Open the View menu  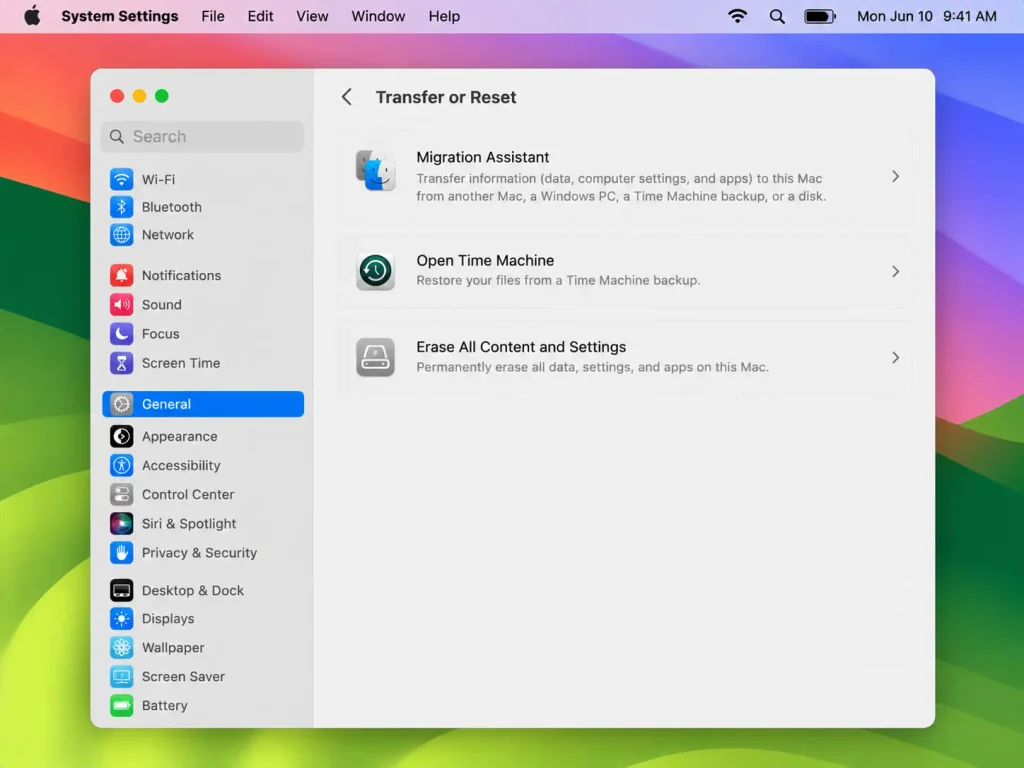[x=312, y=16]
